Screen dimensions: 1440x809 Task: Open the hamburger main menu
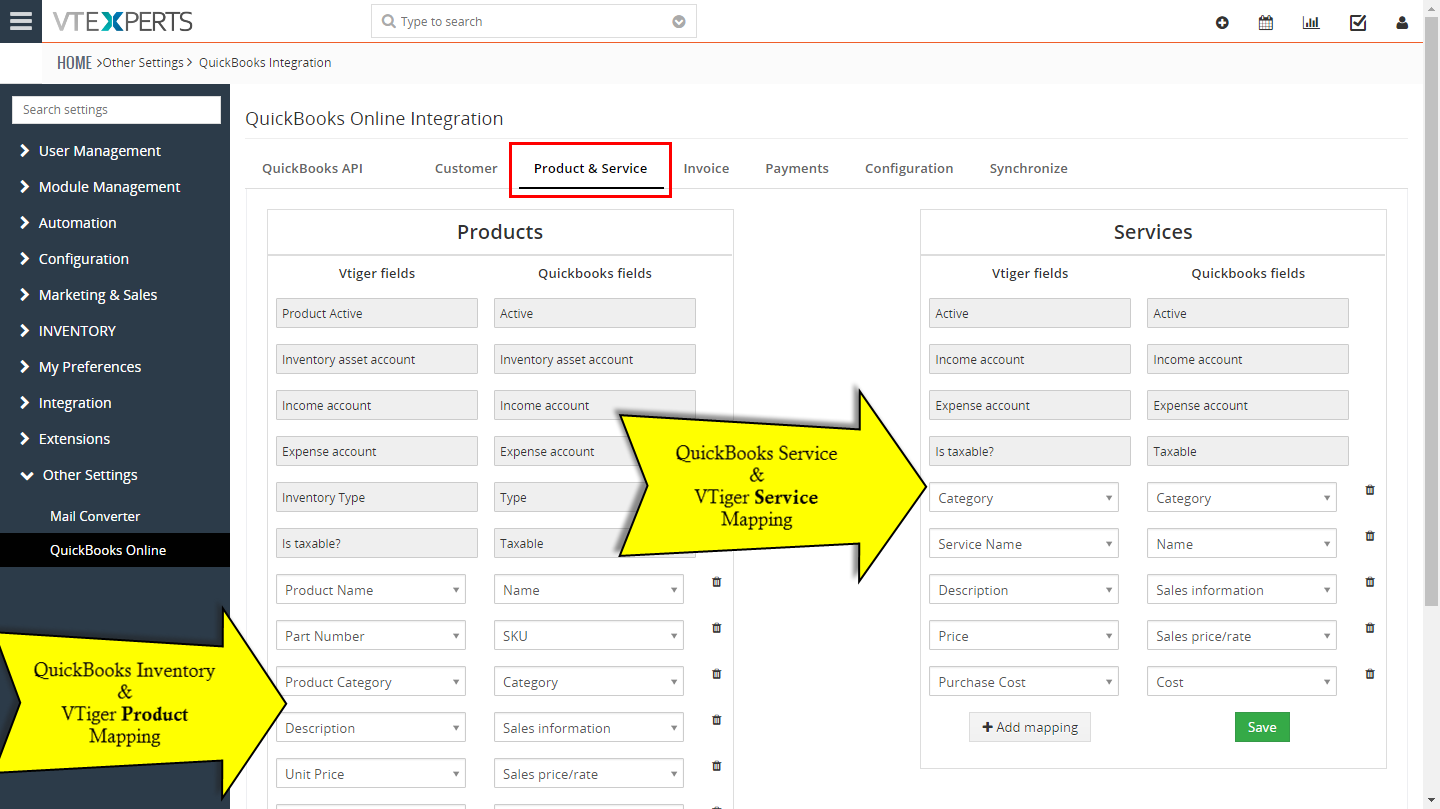point(21,21)
